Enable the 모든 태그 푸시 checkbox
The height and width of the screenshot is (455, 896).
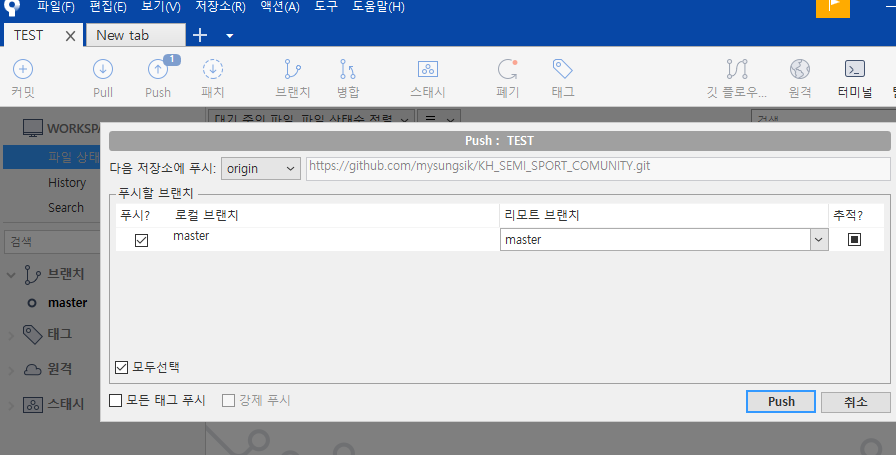coord(115,400)
